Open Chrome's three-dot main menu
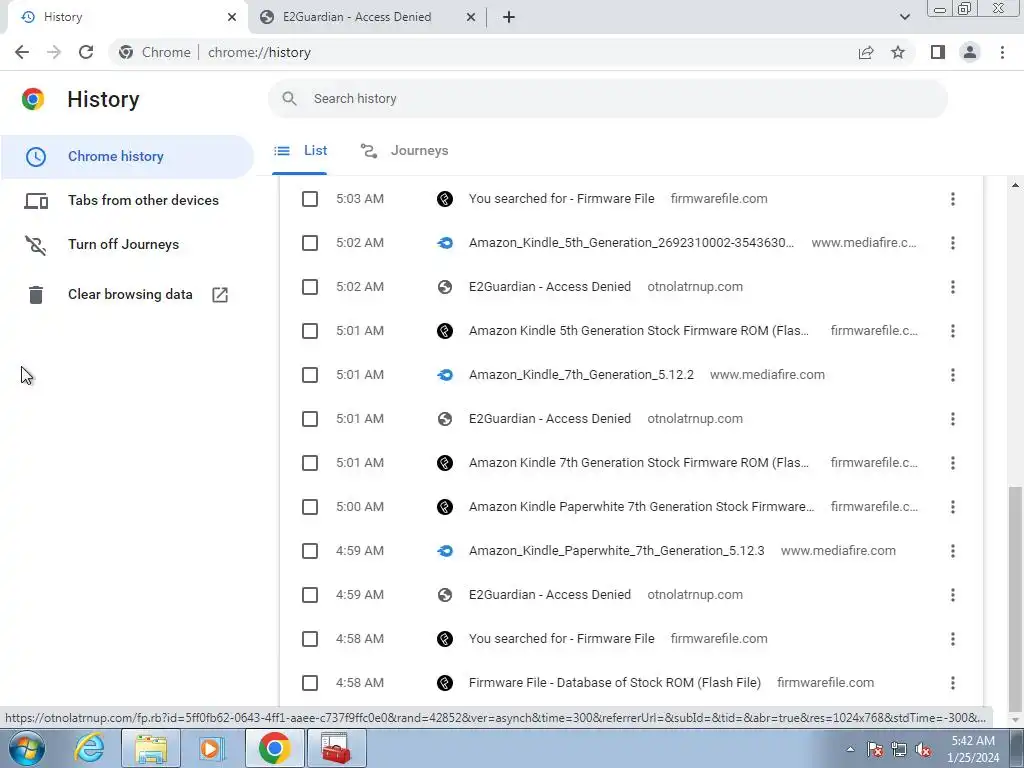This screenshot has height=768, width=1024. 1002,52
